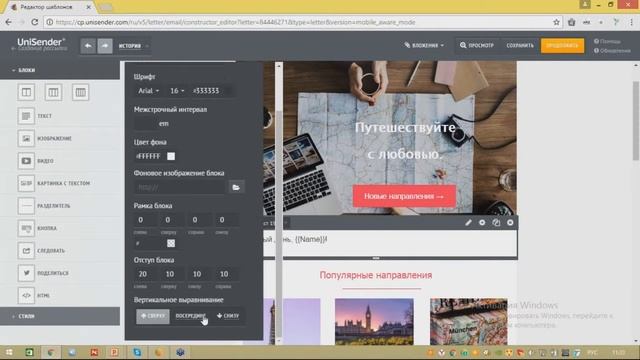Select the four-column layout block icon
The image size is (640, 360).
(x=80, y=92)
